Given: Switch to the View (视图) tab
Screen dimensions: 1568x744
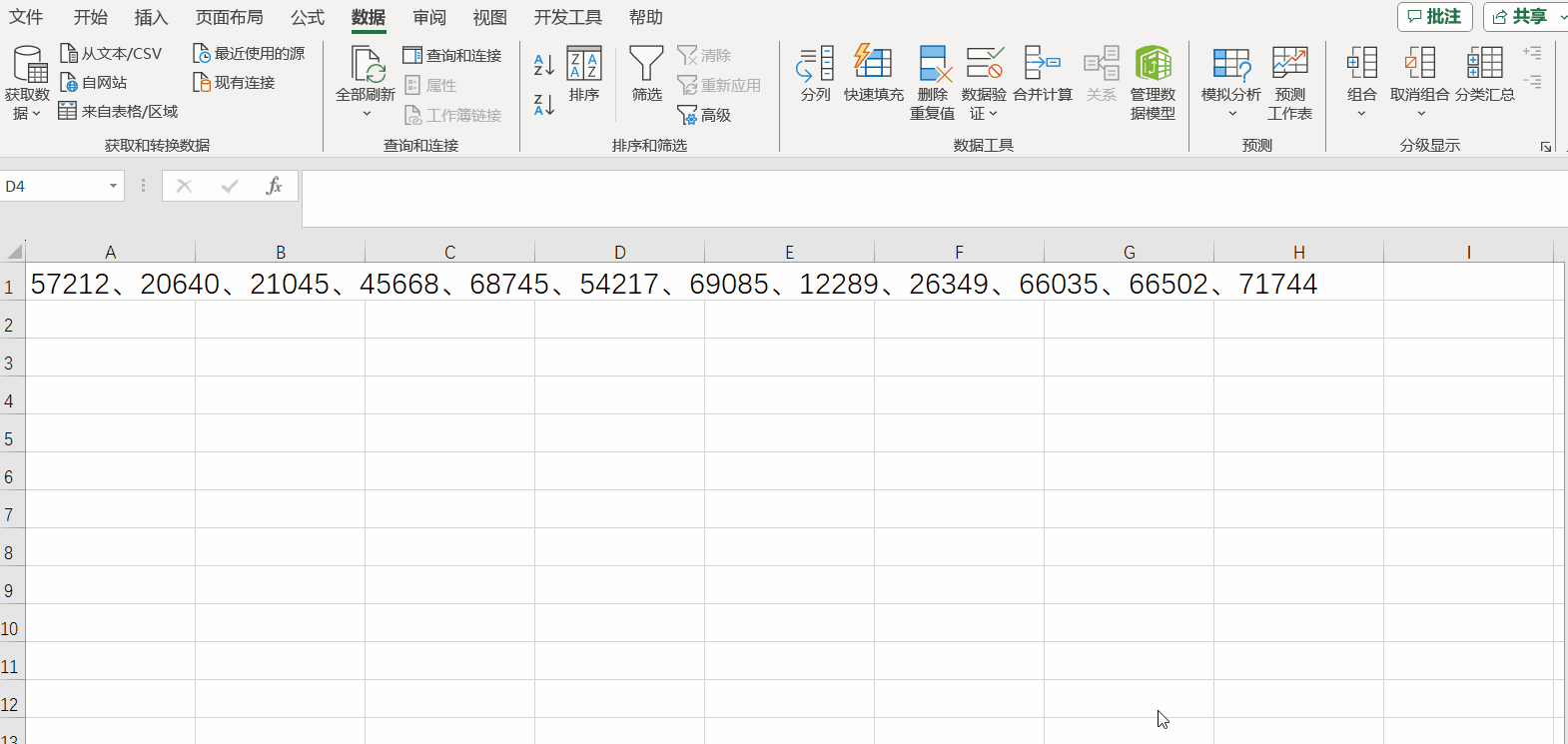Looking at the screenshot, I should (489, 17).
